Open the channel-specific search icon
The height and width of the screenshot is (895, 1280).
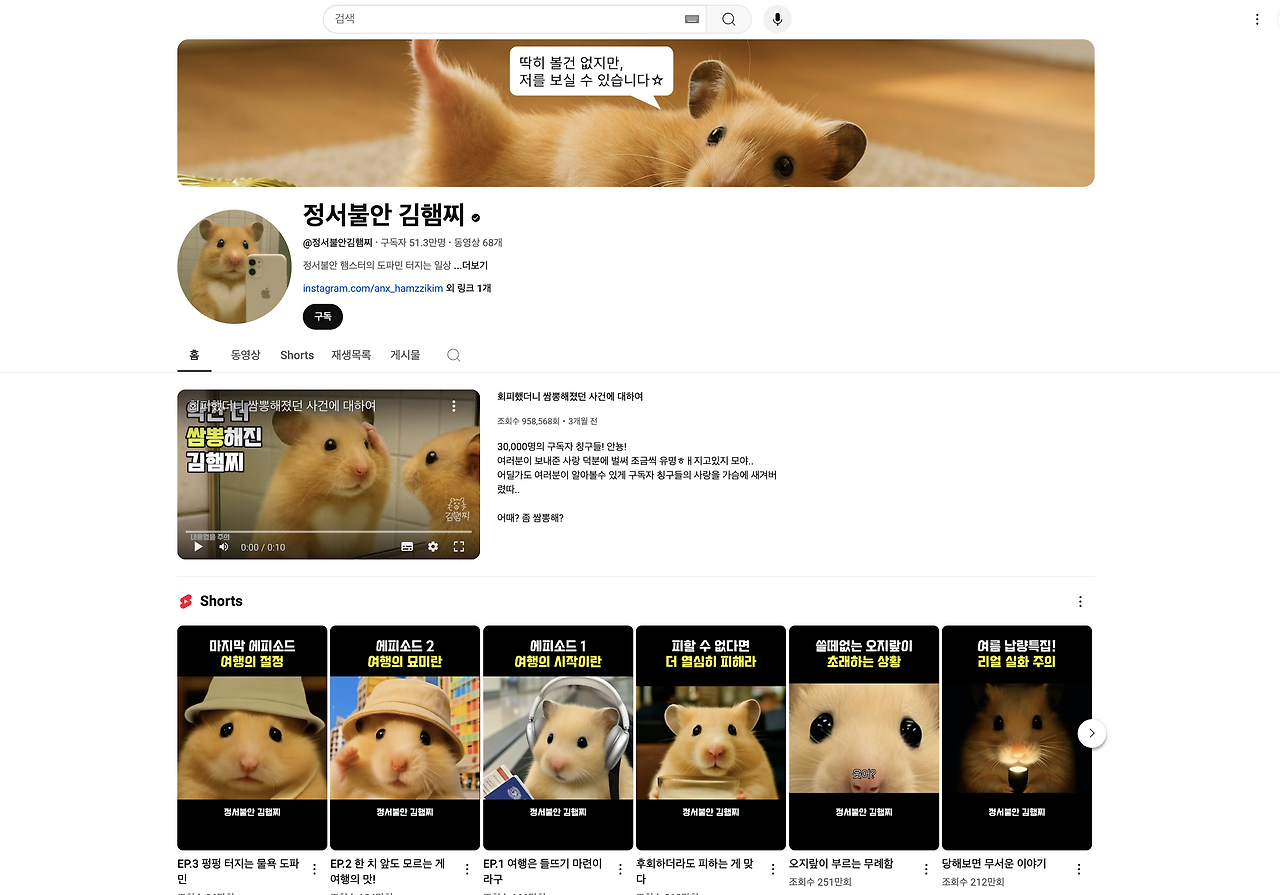pos(453,355)
